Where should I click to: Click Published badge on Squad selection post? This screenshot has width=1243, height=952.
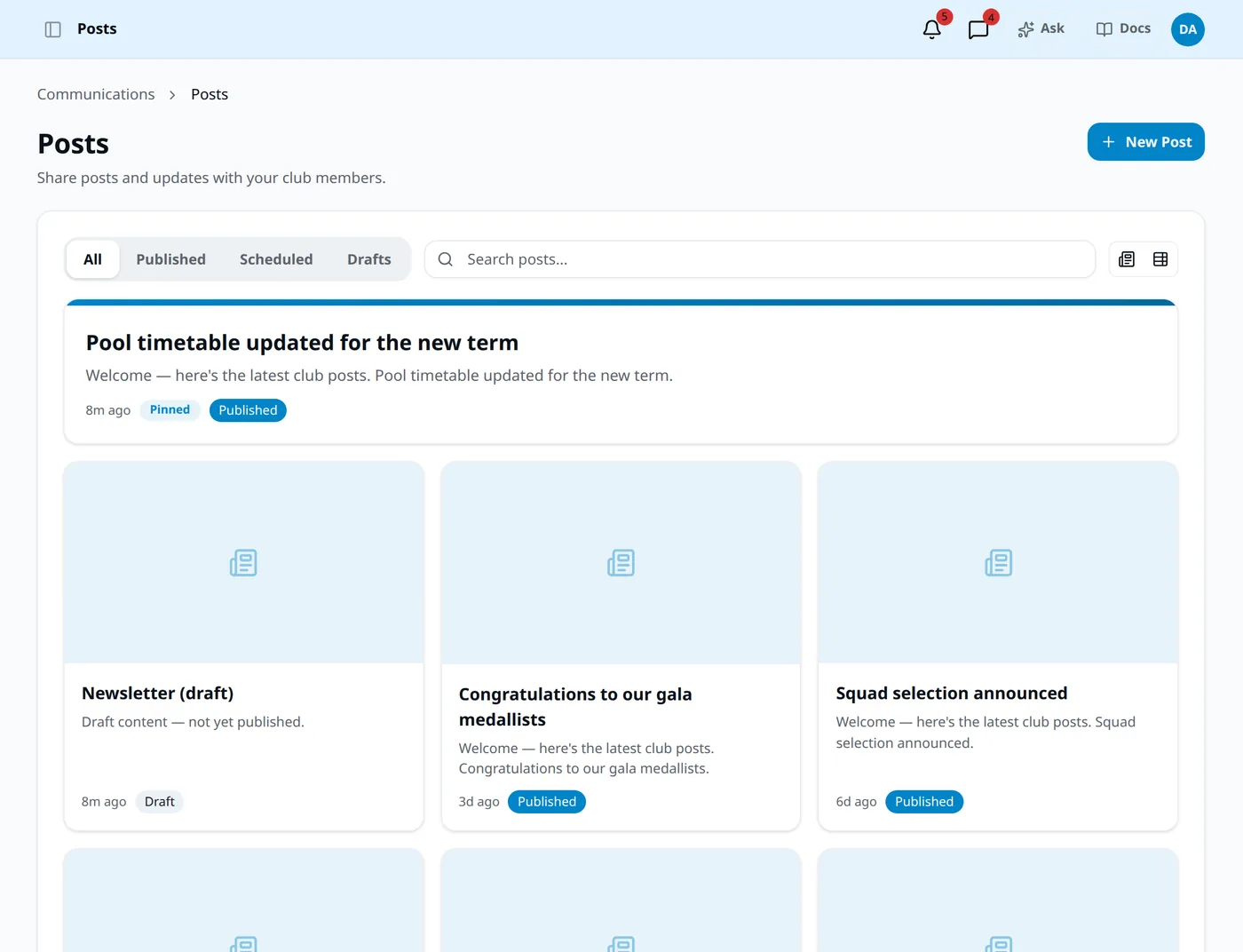point(924,802)
